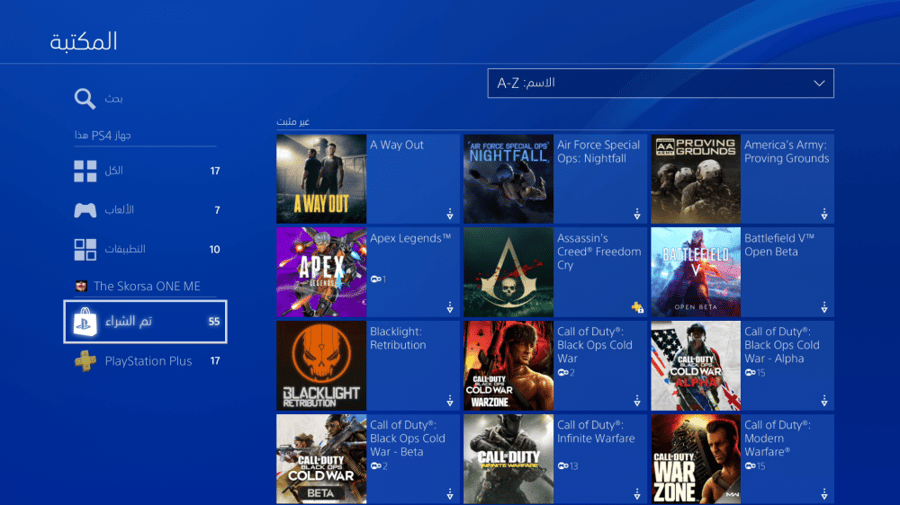
Task: Open Call of Duty Black Ops Cold War cover
Action: [x=509, y=366]
